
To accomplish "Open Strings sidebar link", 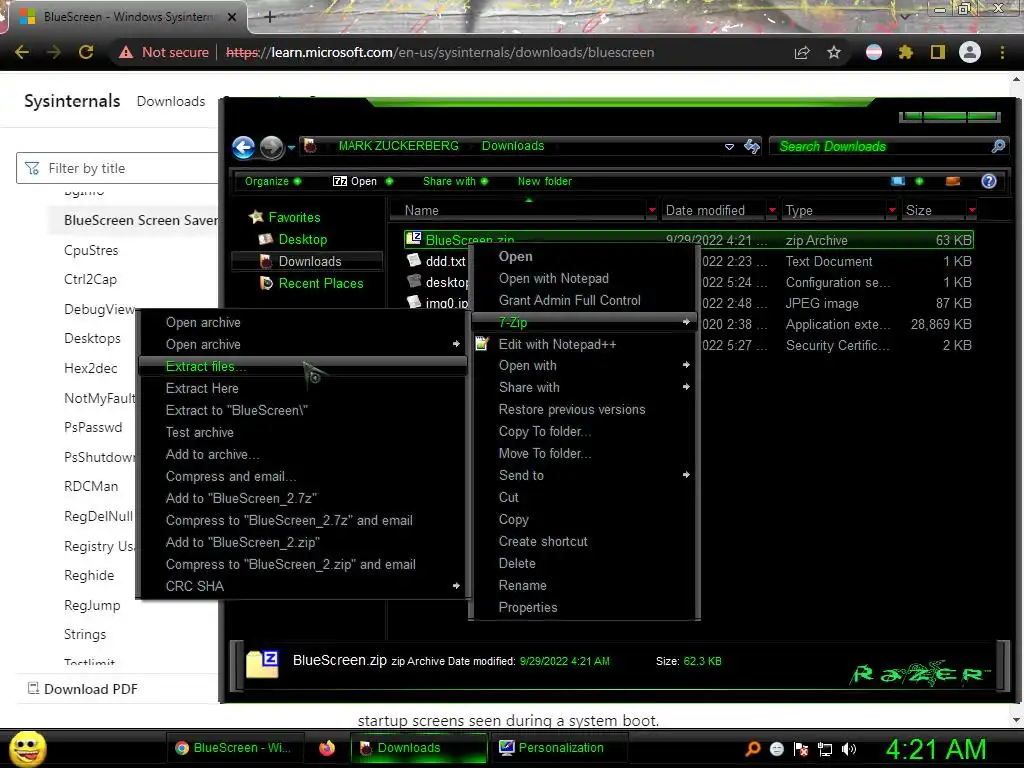I will [x=85, y=634].
